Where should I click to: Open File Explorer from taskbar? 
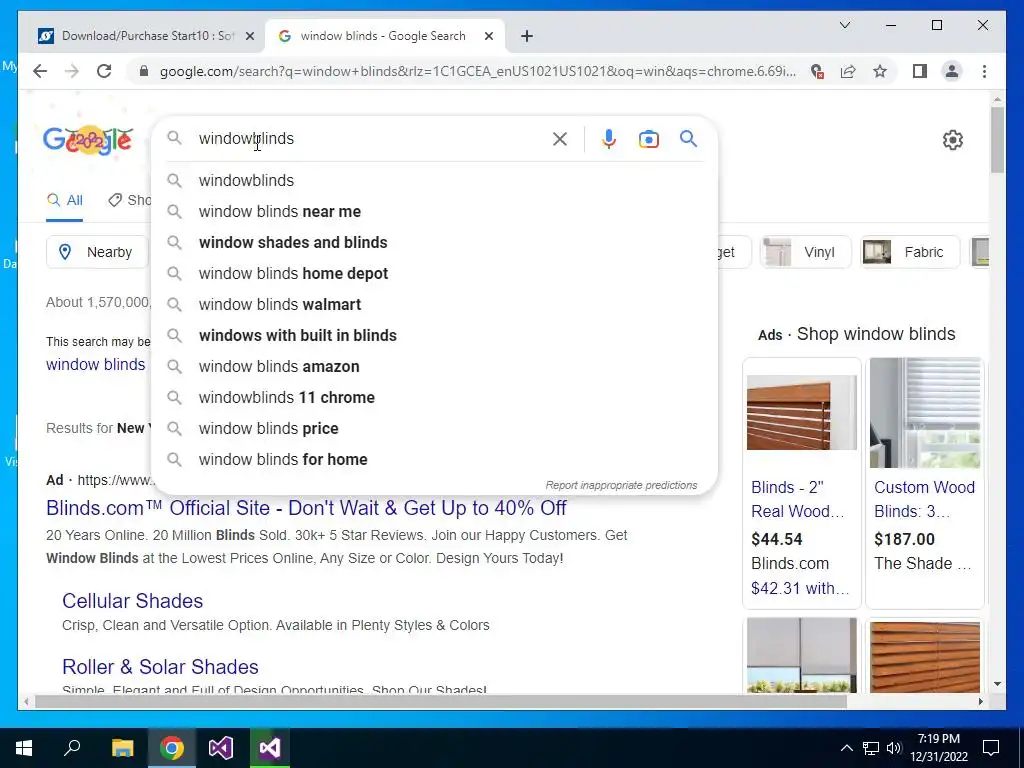click(122, 748)
